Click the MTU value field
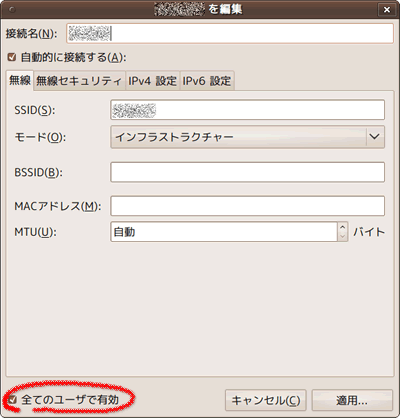This screenshot has width=400, height=418. [224, 232]
